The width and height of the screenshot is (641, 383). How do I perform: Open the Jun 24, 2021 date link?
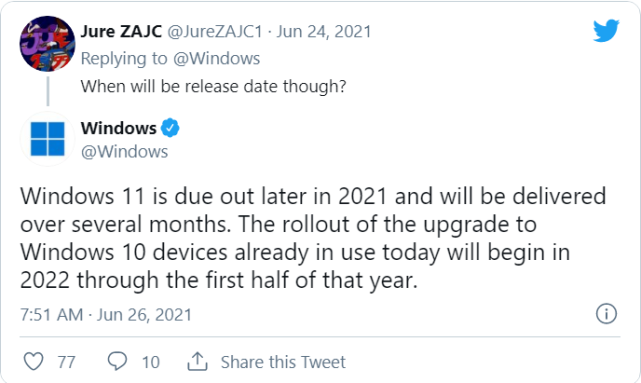point(324,31)
